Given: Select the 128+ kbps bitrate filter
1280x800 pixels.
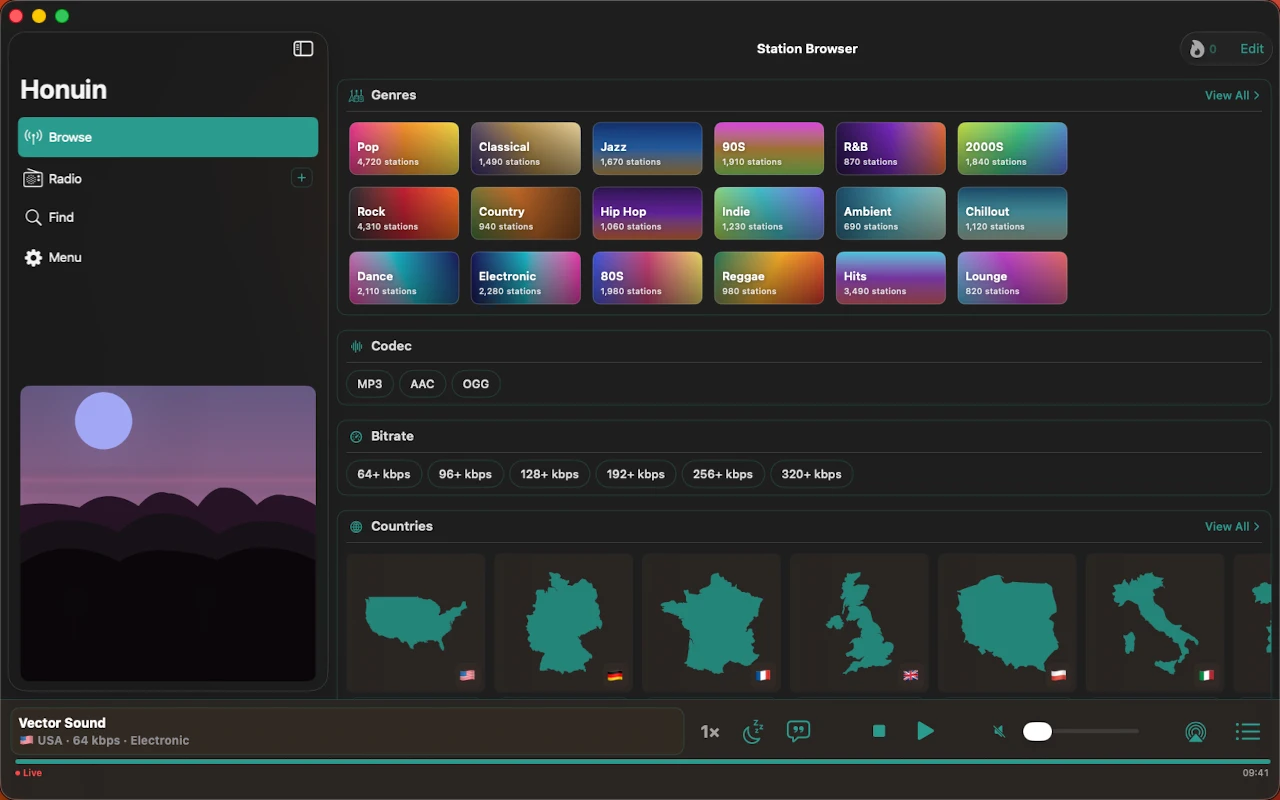Looking at the screenshot, I should pos(550,474).
